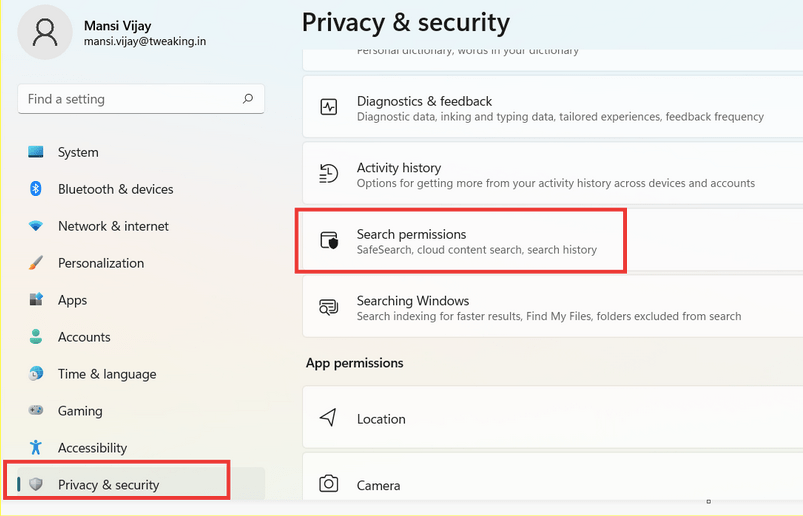
Task: Open Network & internet settings
Action: click(141, 226)
